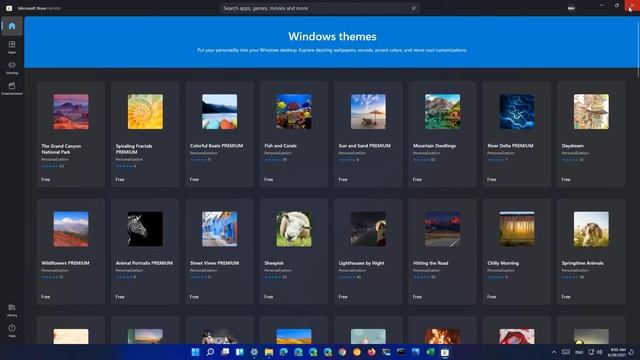Open the user profile avatar in the title bar

571,8
